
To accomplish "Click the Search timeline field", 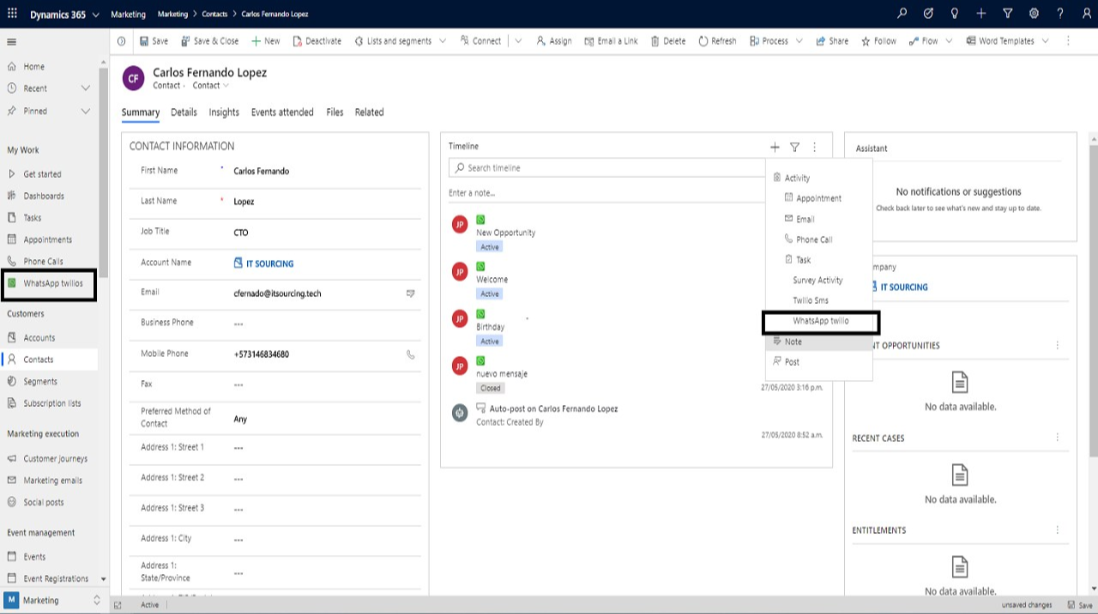I will pos(606,168).
